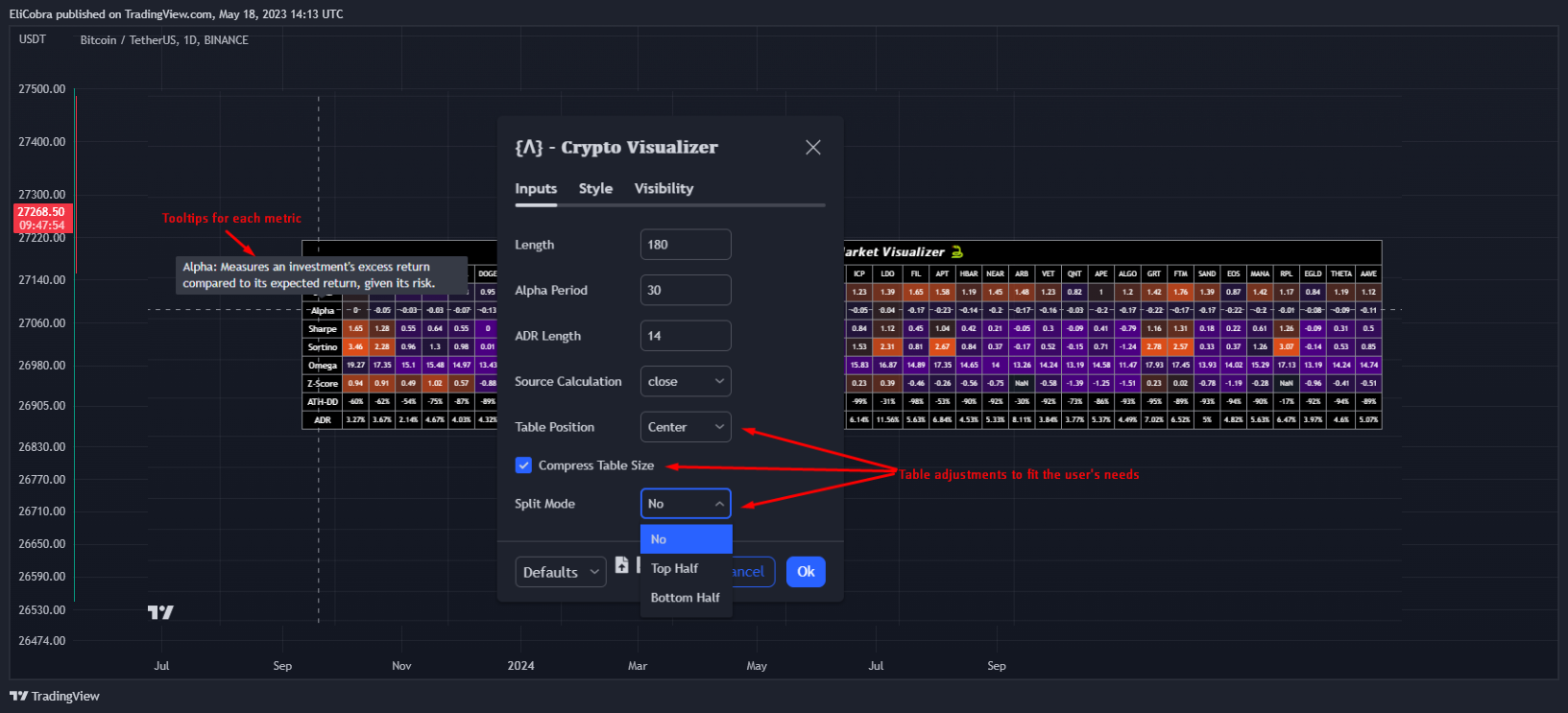Click the ICP column header
Screen dimensions: 1568x713
click(859, 274)
